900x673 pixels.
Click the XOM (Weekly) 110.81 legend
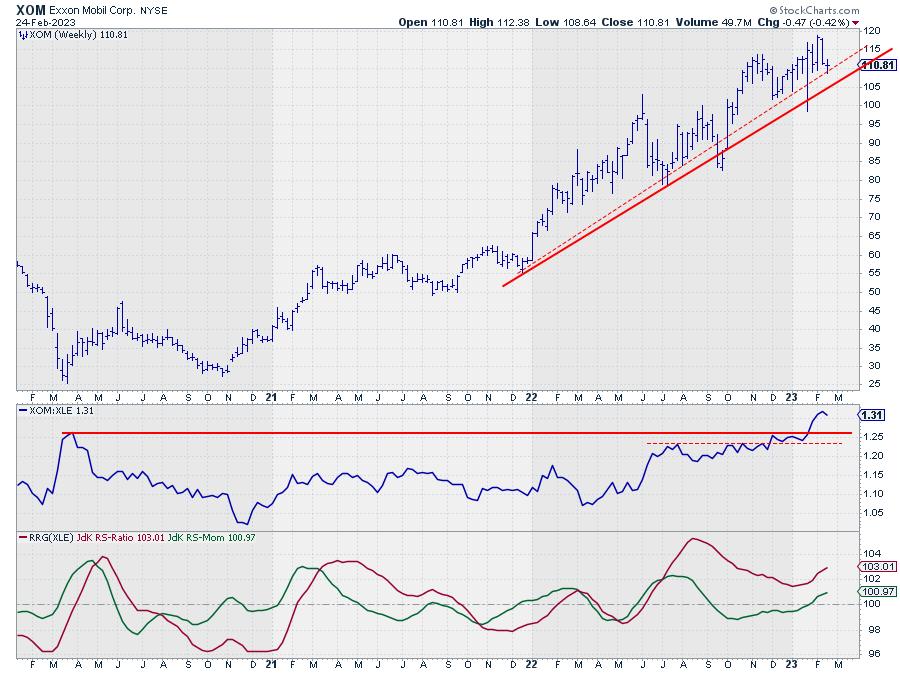[x=78, y=35]
